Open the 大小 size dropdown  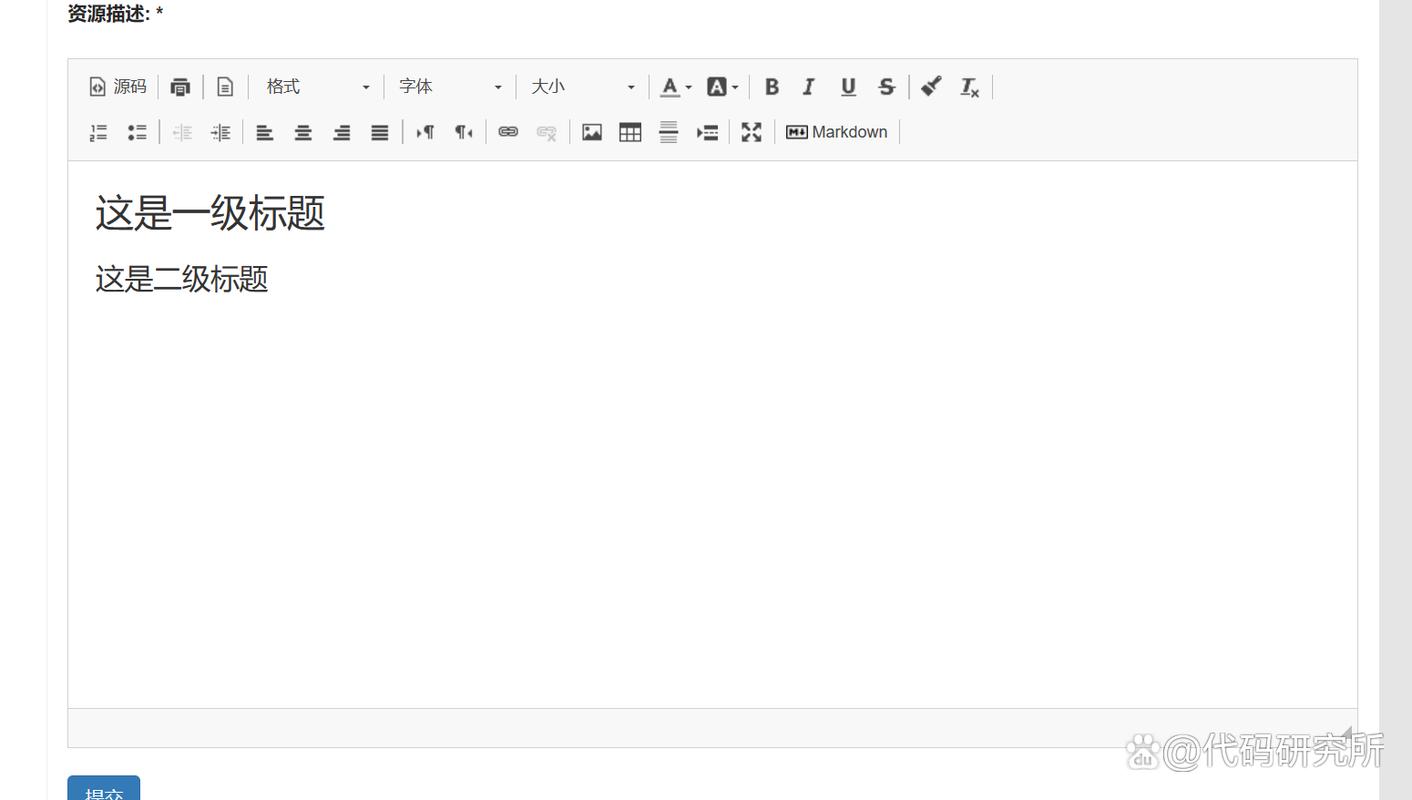pyautogui.click(x=582, y=87)
